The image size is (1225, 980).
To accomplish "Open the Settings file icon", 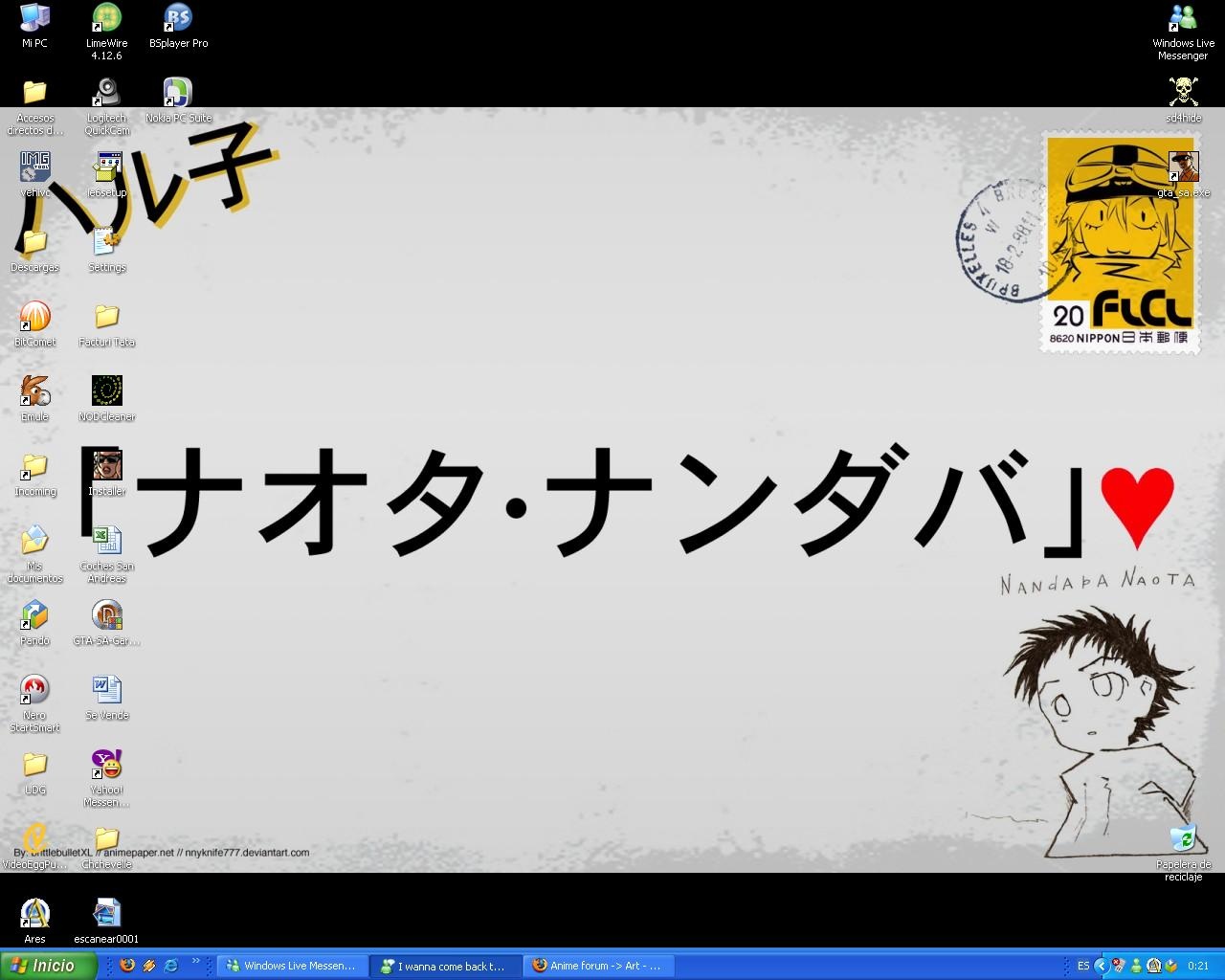I will (x=106, y=250).
